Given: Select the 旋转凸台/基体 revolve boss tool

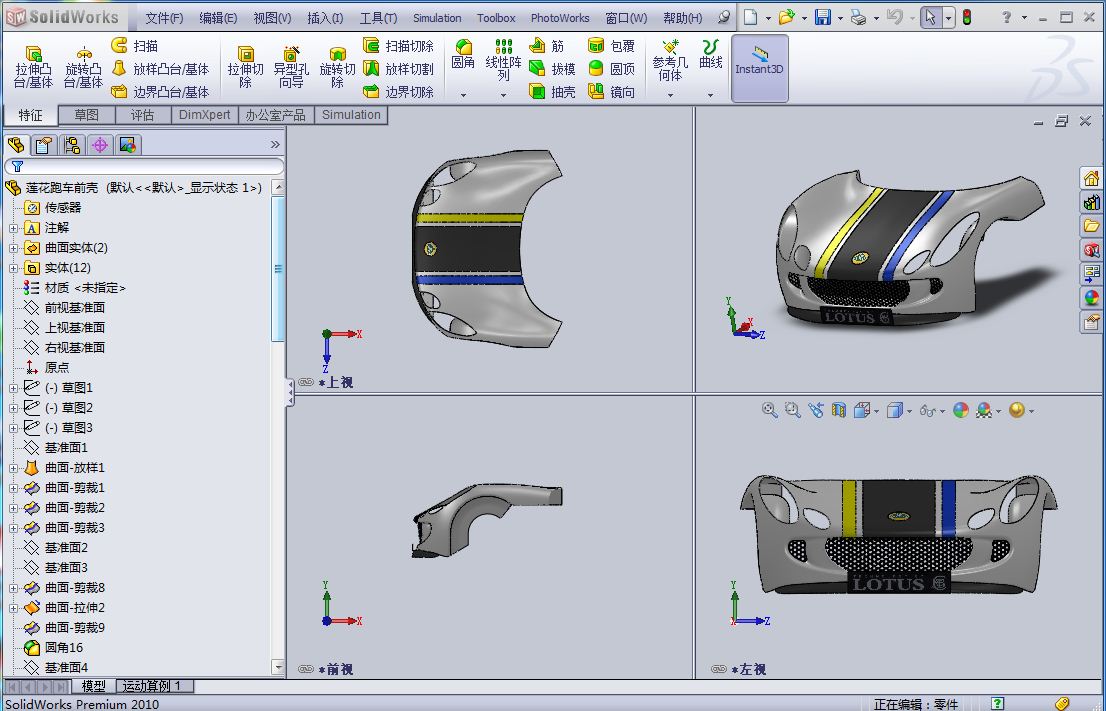Looking at the screenshot, I should [83, 67].
